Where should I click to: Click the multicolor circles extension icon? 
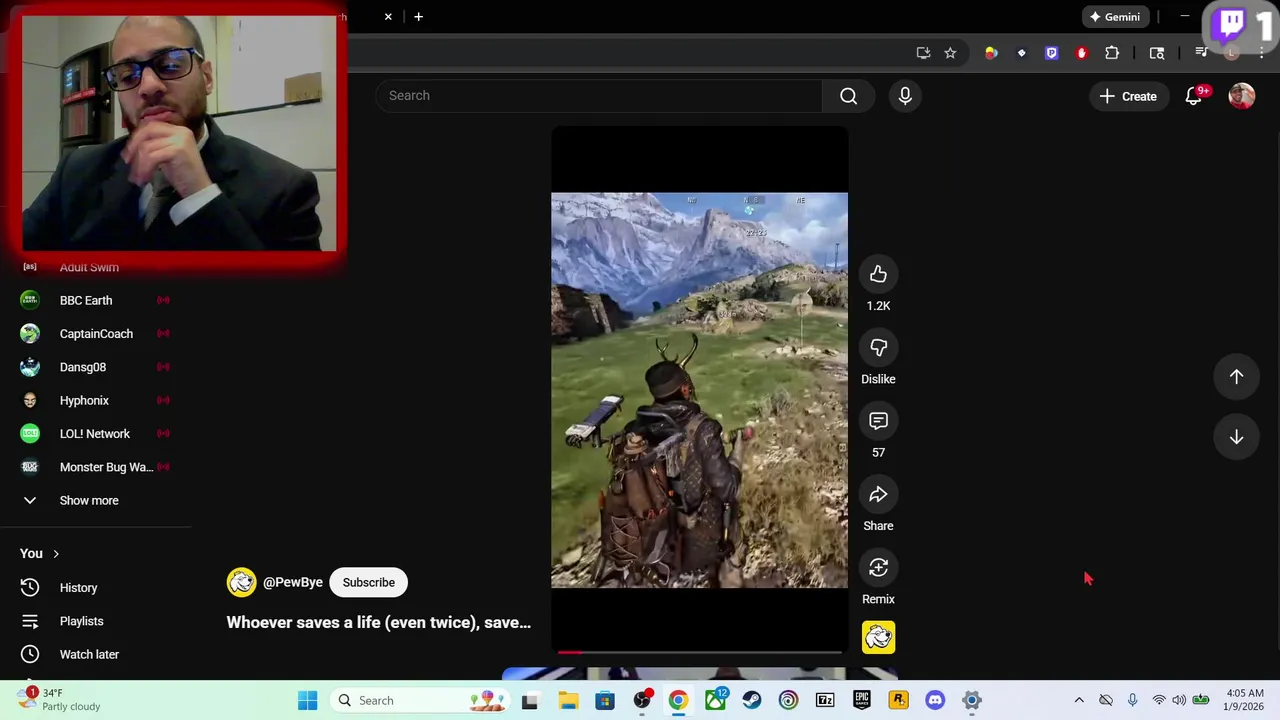pos(991,53)
